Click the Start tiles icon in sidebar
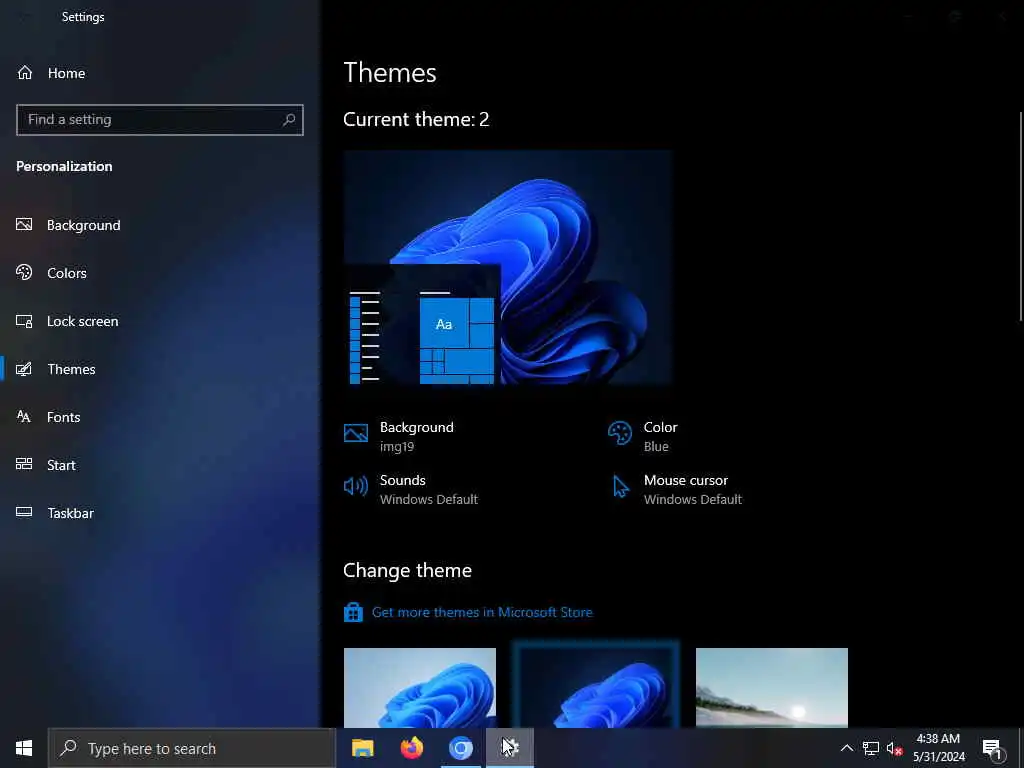 [x=24, y=464]
